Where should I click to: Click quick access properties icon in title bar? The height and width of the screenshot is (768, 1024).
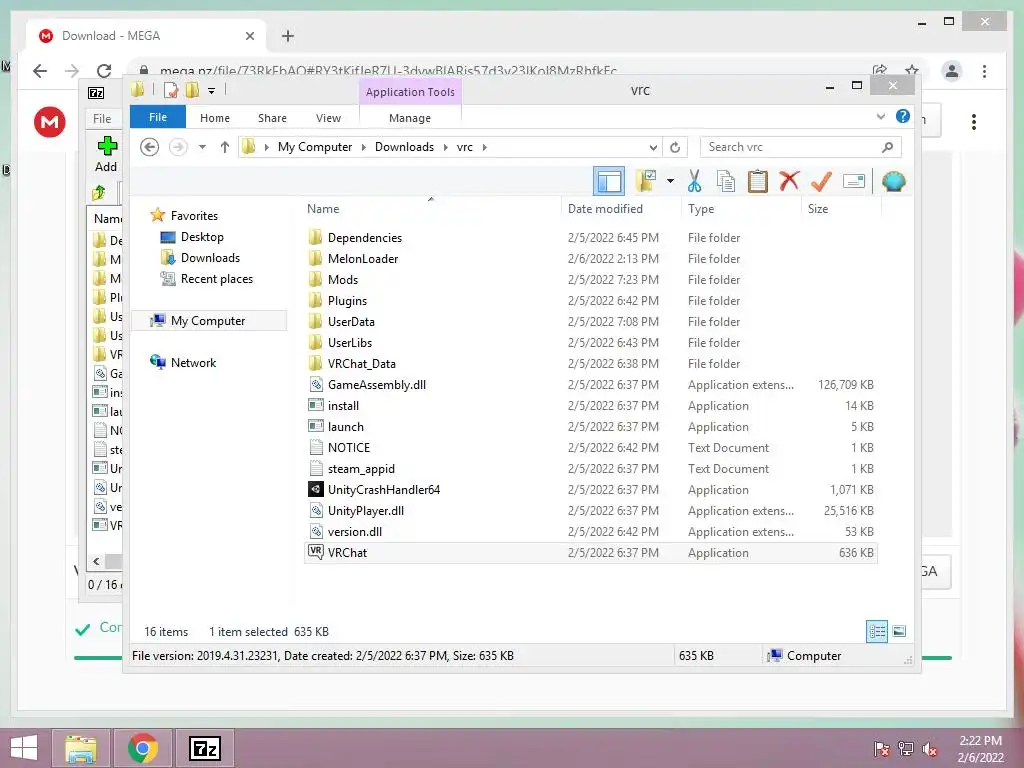point(171,90)
